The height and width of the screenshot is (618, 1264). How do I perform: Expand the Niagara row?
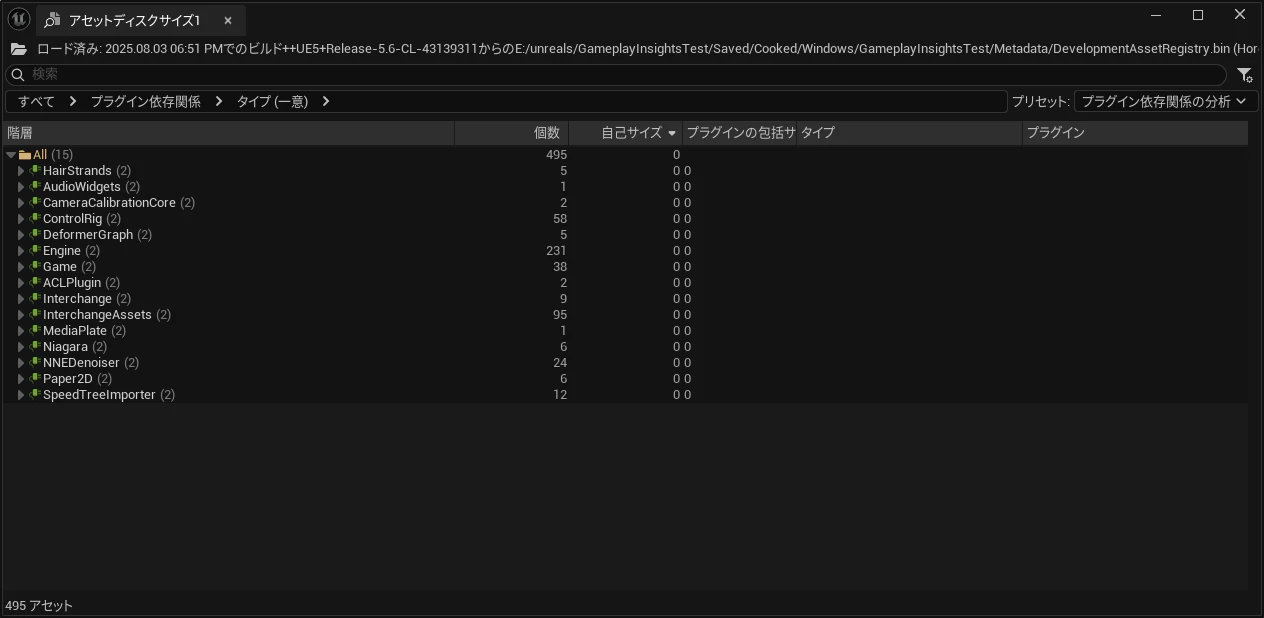pos(21,347)
